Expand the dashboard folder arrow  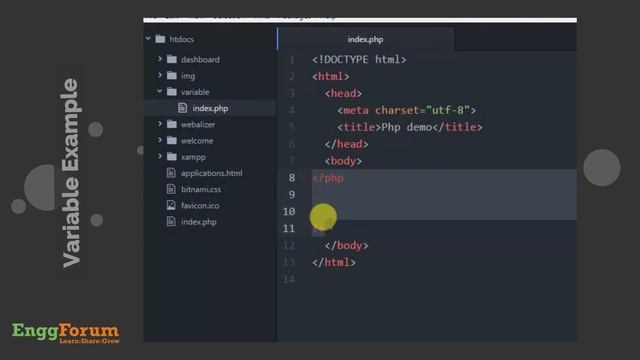point(160,59)
